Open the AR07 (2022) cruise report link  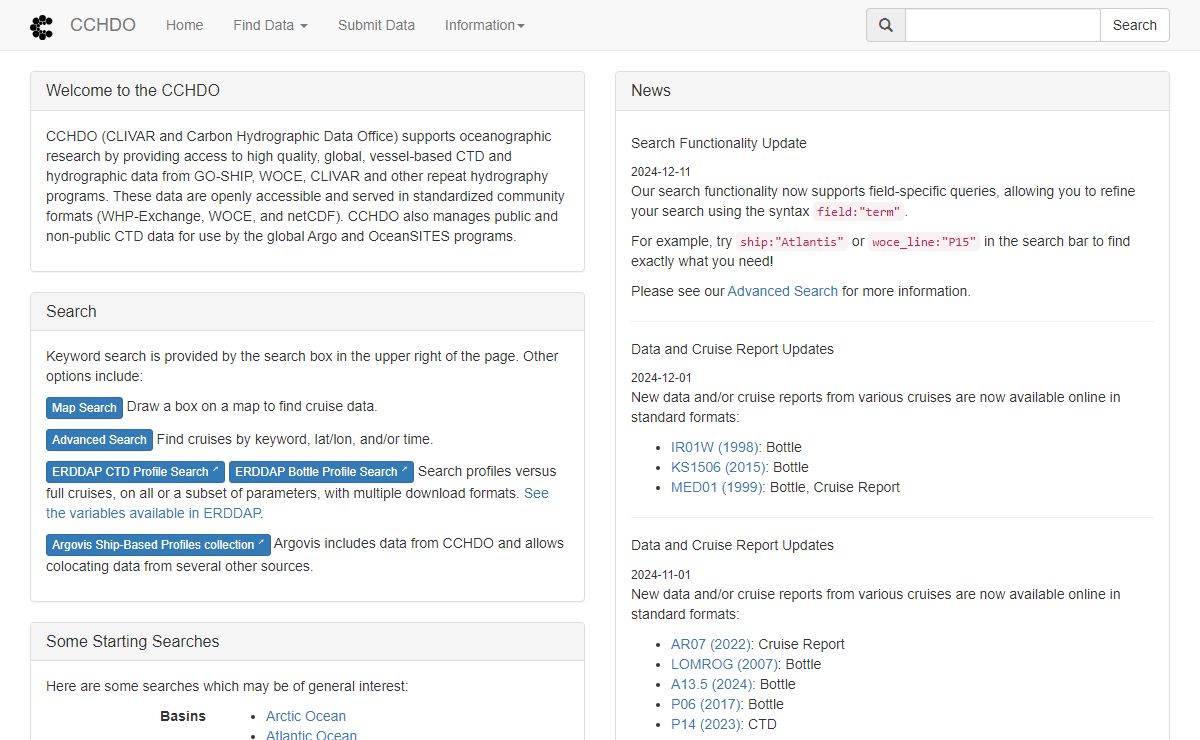pos(710,644)
